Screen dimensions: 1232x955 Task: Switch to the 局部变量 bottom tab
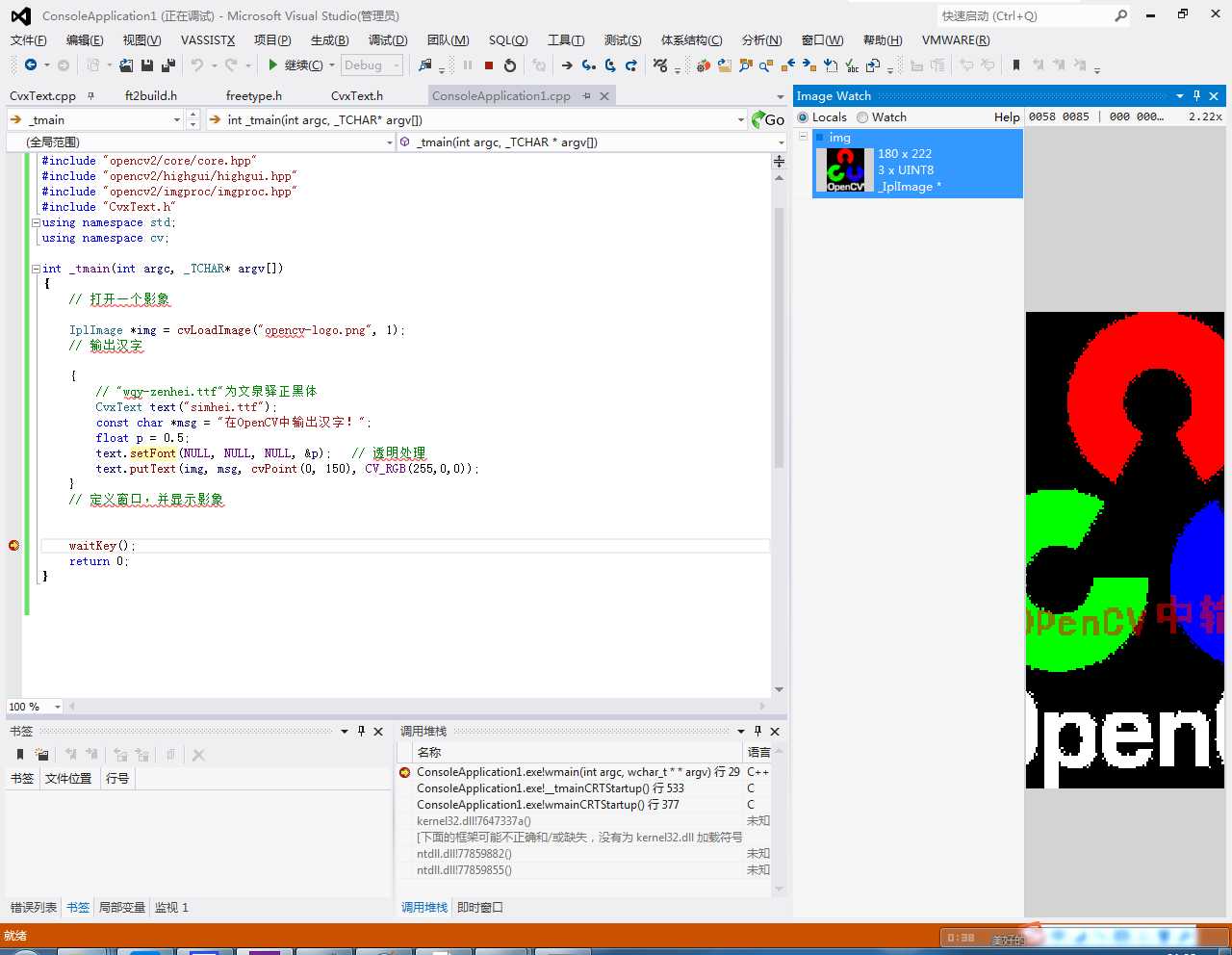click(122, 907)
